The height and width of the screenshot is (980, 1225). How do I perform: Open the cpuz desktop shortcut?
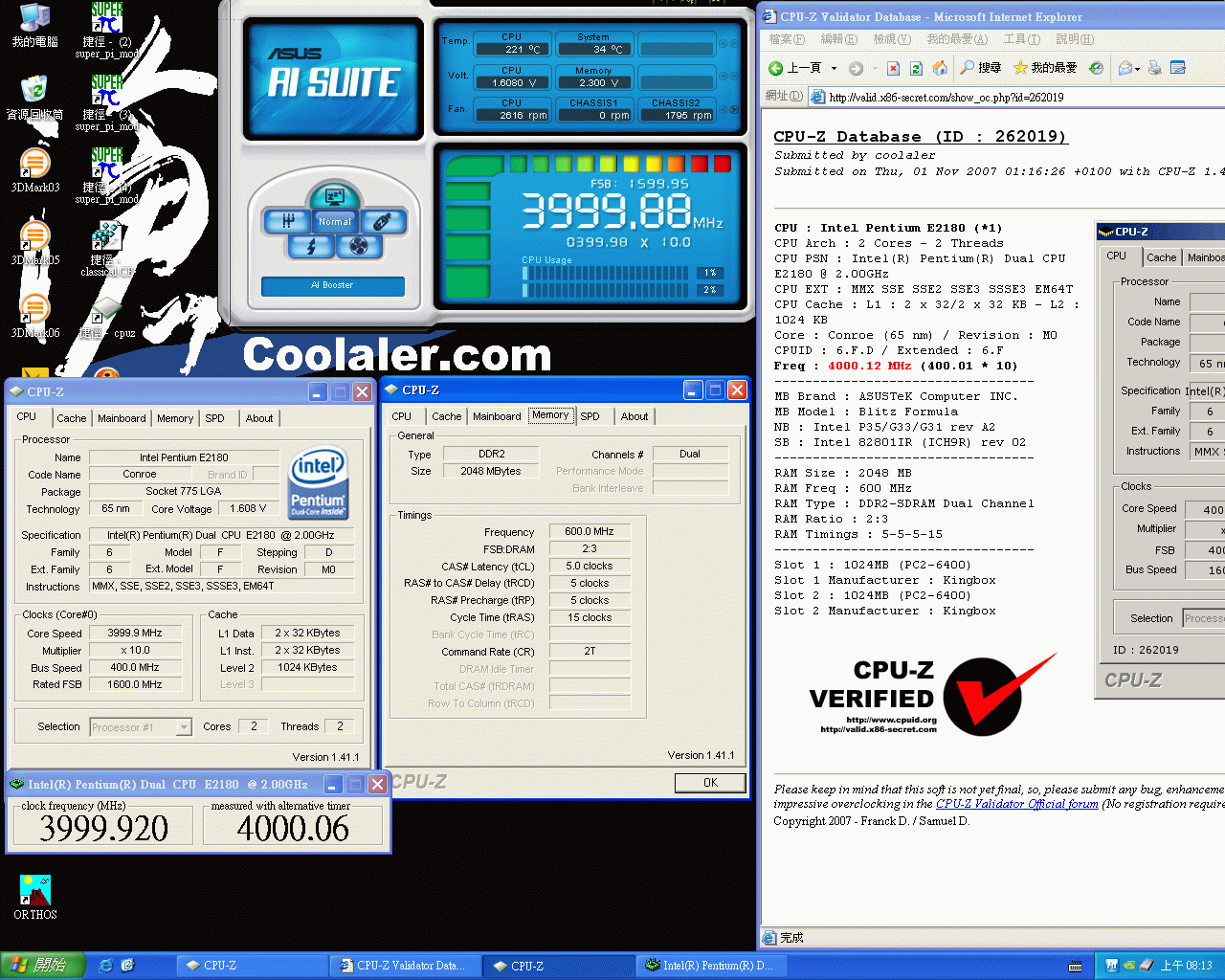tap(106, 318)
